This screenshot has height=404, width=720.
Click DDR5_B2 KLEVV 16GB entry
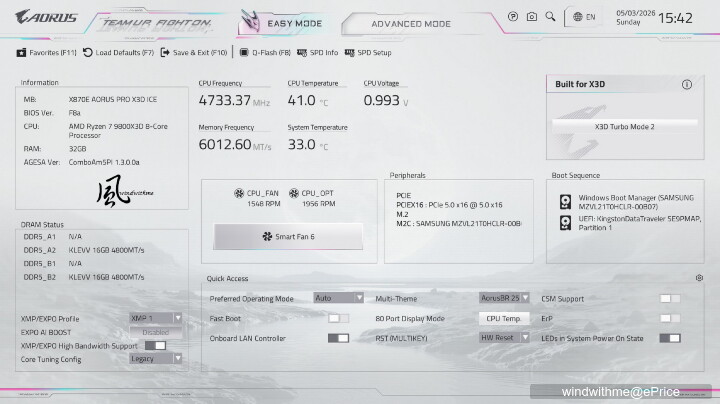[x=84, y=277]
